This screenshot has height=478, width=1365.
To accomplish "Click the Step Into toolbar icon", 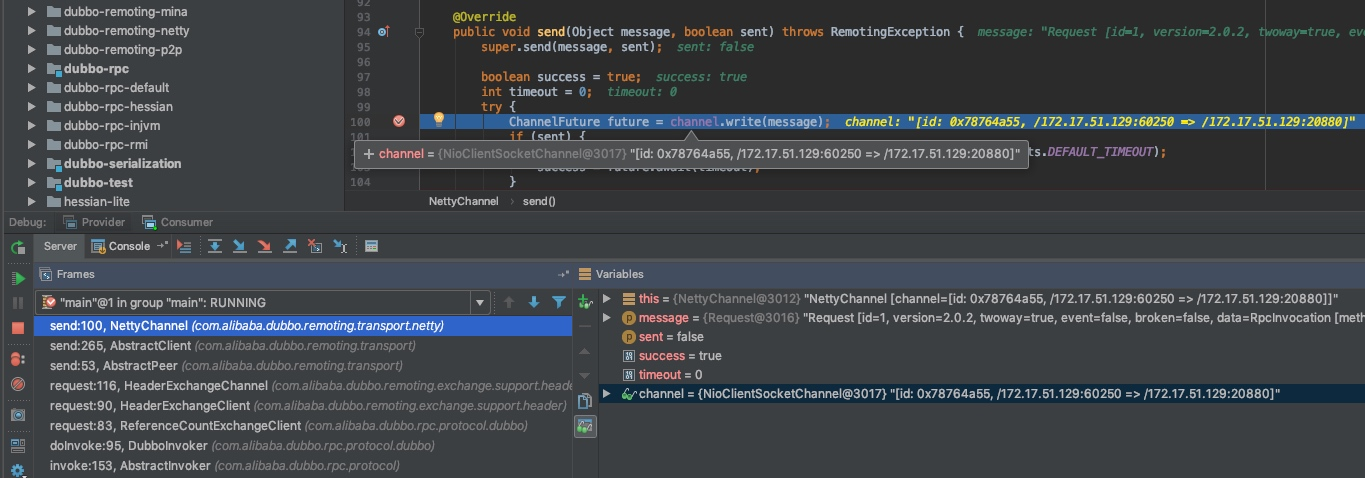I will click(x=239, y=246).
